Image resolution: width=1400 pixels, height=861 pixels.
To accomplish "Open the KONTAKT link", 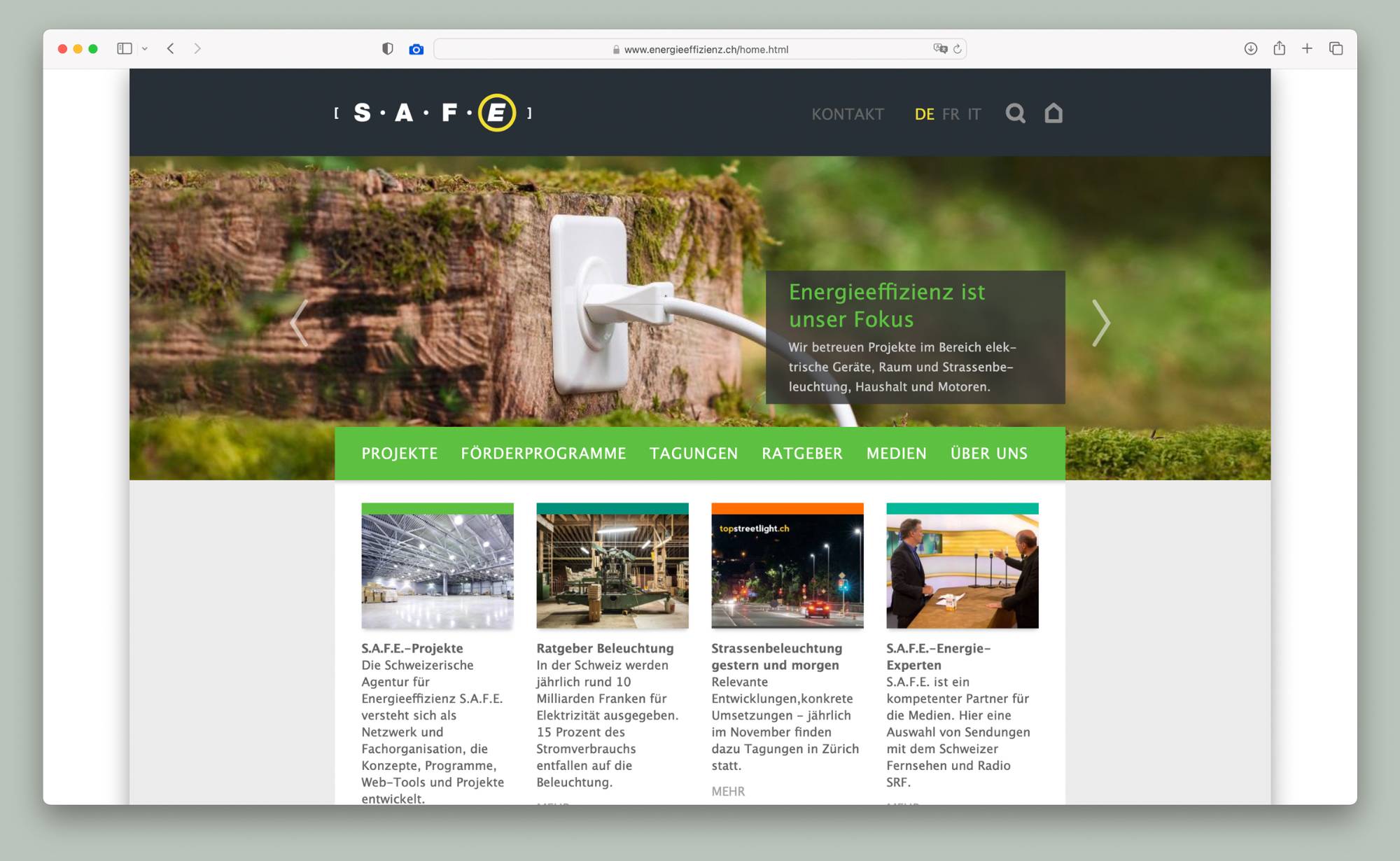I will pos(848,114).
